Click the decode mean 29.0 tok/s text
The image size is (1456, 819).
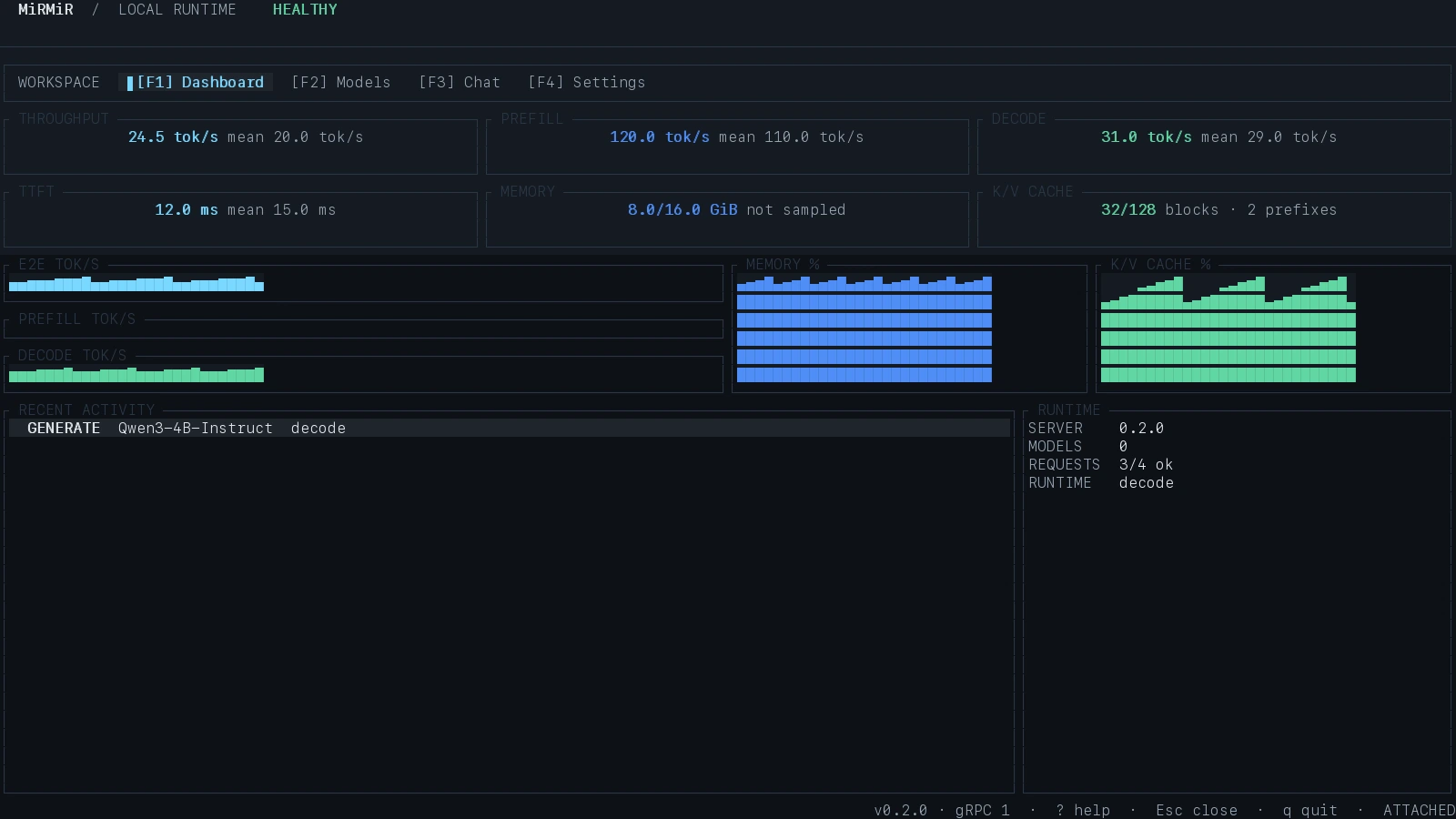pyautogui.click(x=1269, y=136)
